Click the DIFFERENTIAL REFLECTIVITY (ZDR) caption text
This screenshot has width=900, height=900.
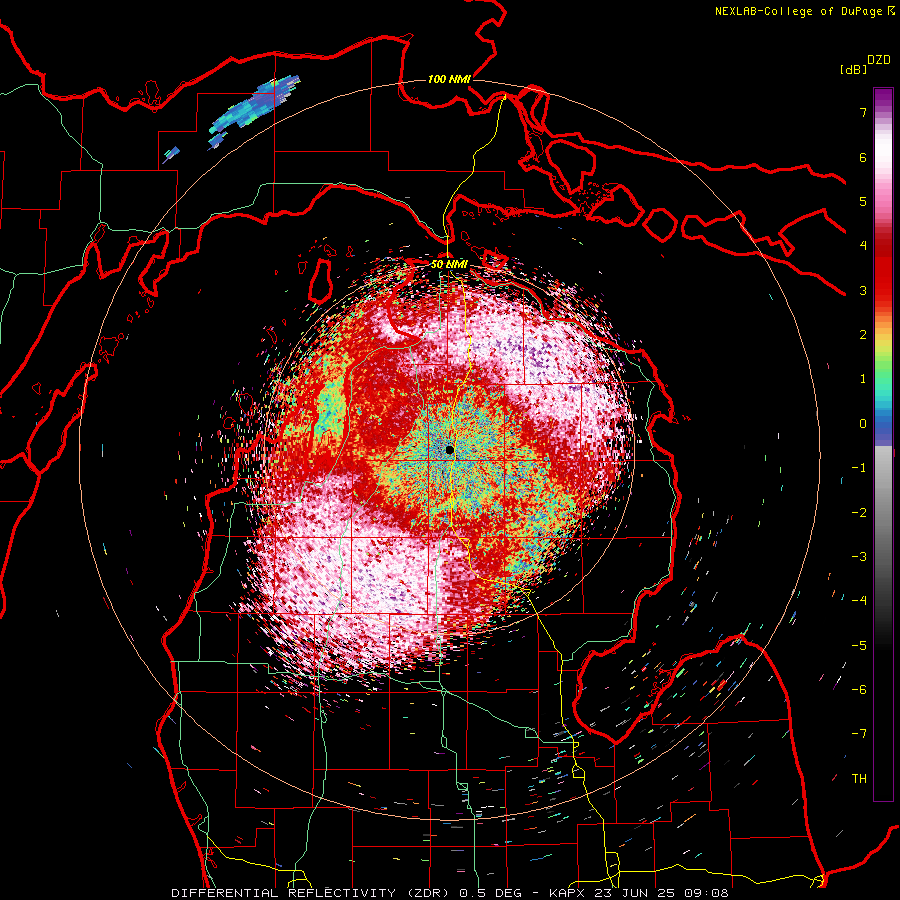312,893
